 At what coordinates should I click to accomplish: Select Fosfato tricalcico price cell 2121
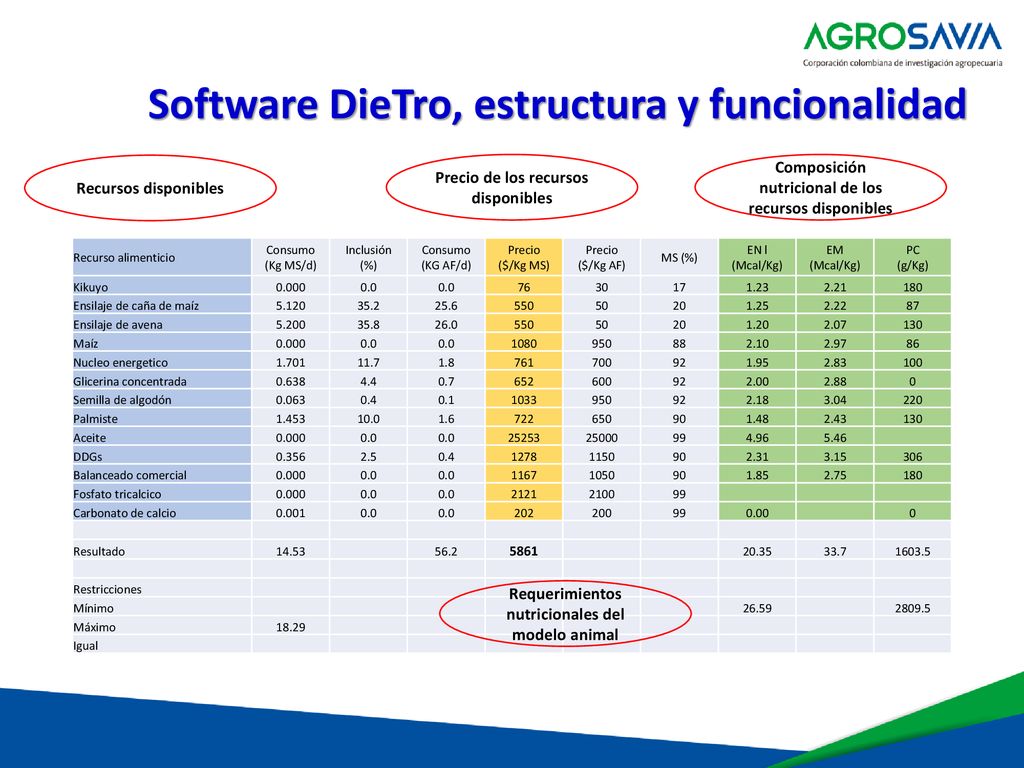(x=524, y=494)
